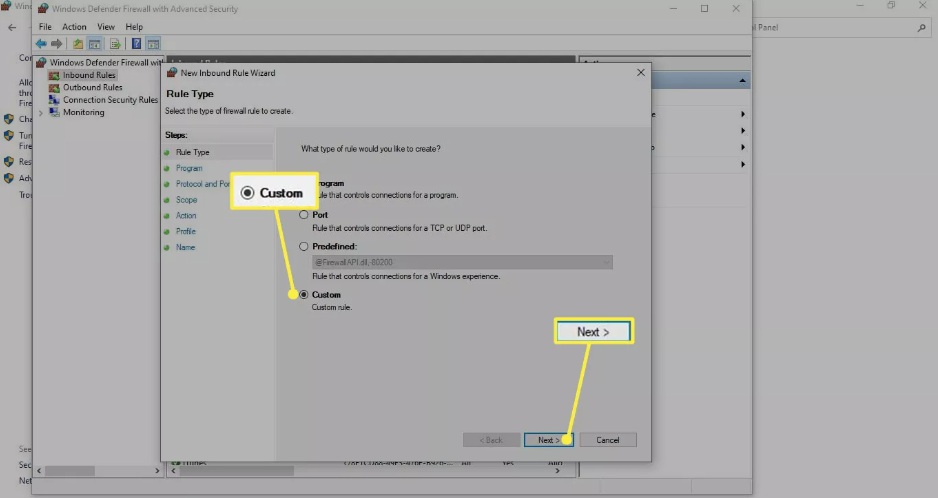Screen dimensions: 938x498
Task: Click the rules list scrollbar left arrow
Action: click(173, 471)
